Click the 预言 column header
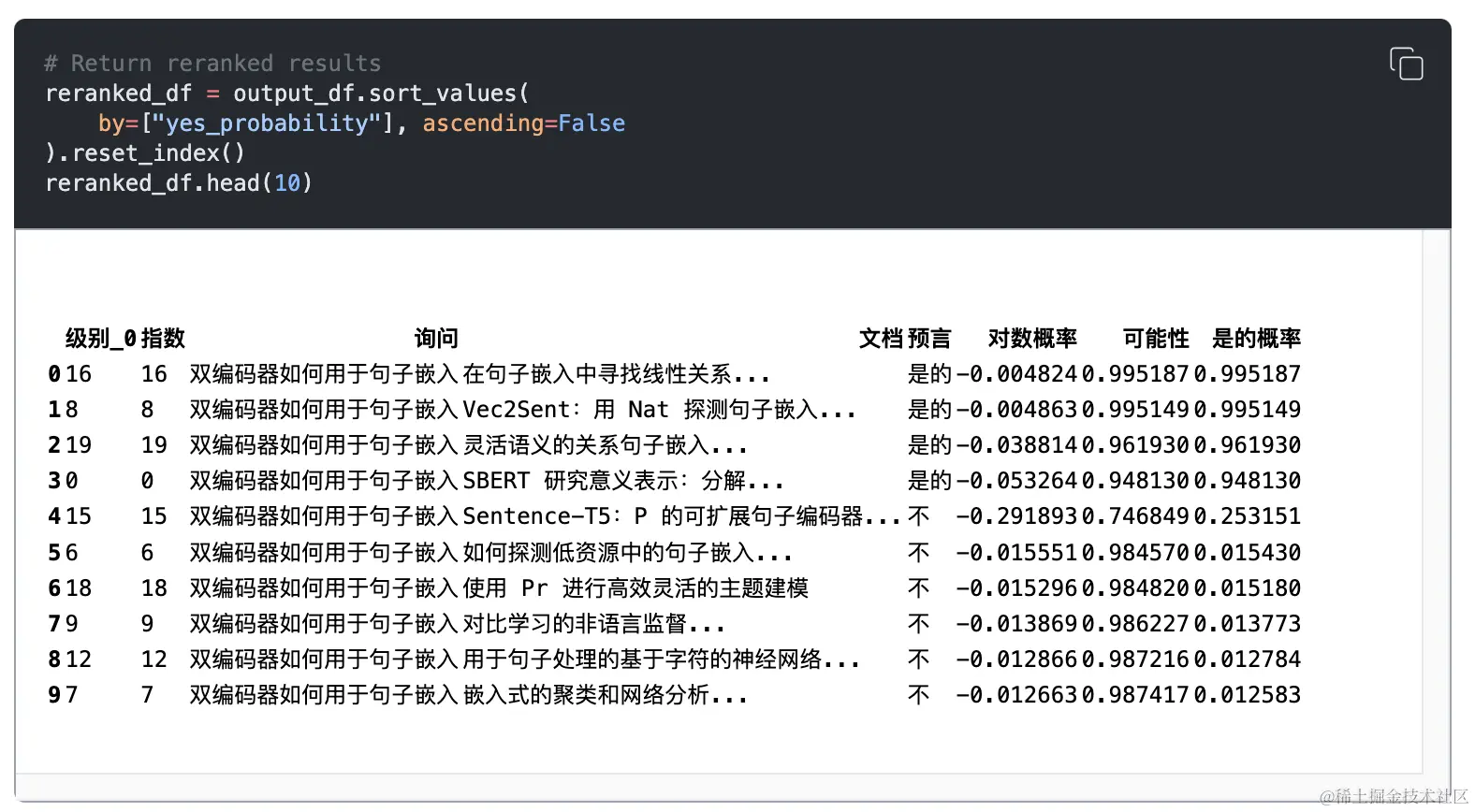Viewport: 1475px width, 812px height. (x=929, y=338)
